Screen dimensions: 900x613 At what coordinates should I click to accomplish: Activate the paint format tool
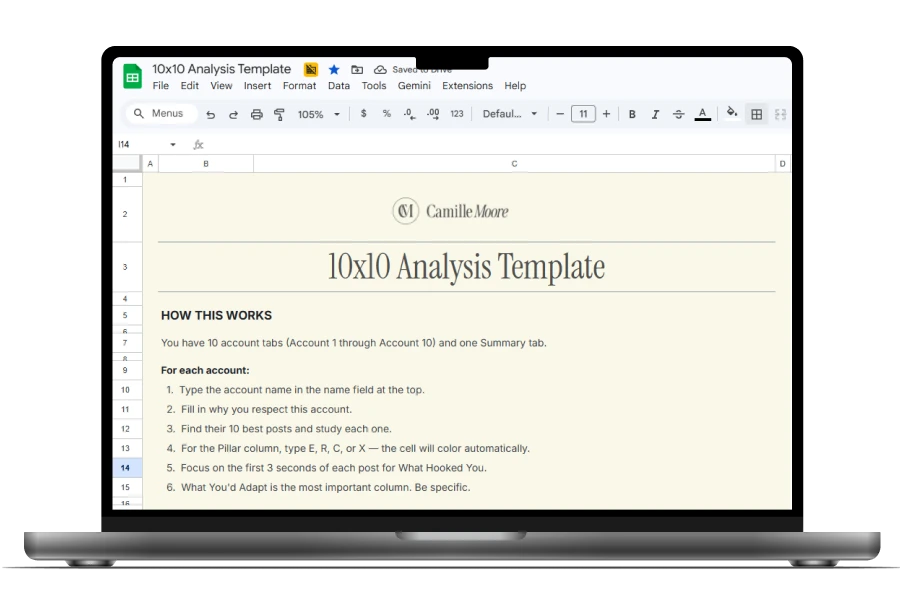coord(279,114)
